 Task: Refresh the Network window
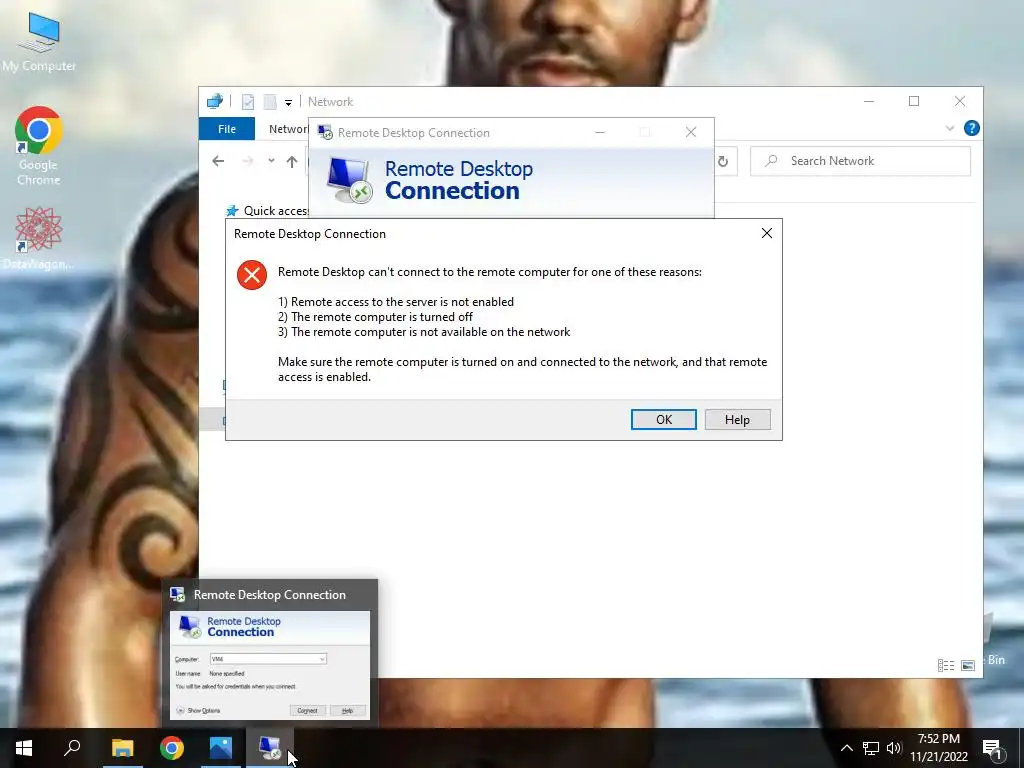[x=723, y=161]
